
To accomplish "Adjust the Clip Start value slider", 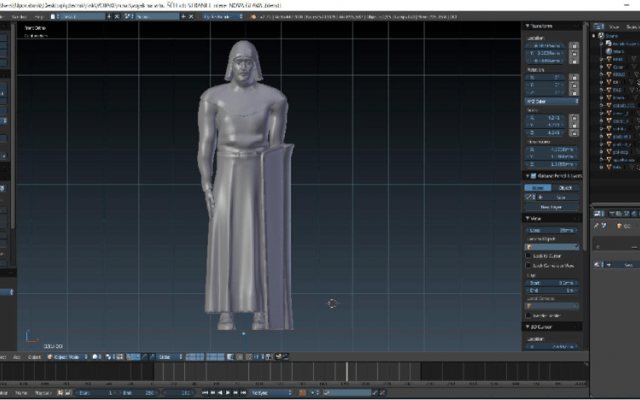I will [551, 282].
